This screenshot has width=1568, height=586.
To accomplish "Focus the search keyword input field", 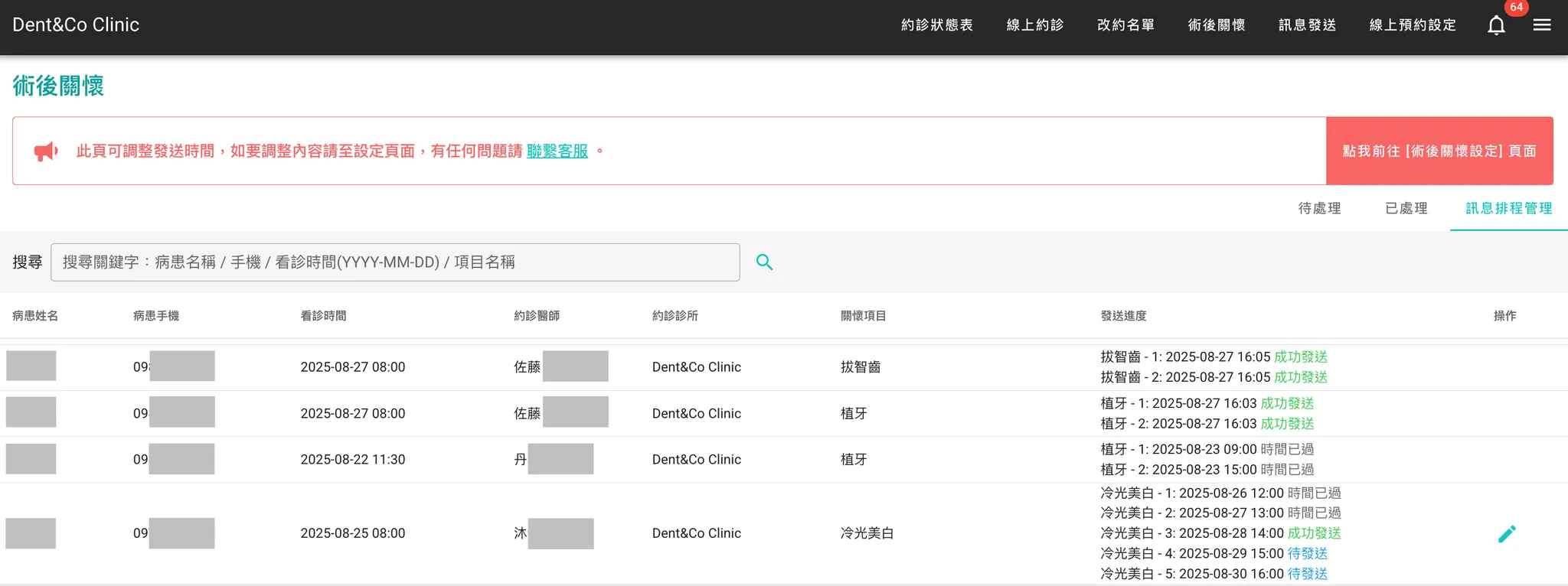I will 395,262.
